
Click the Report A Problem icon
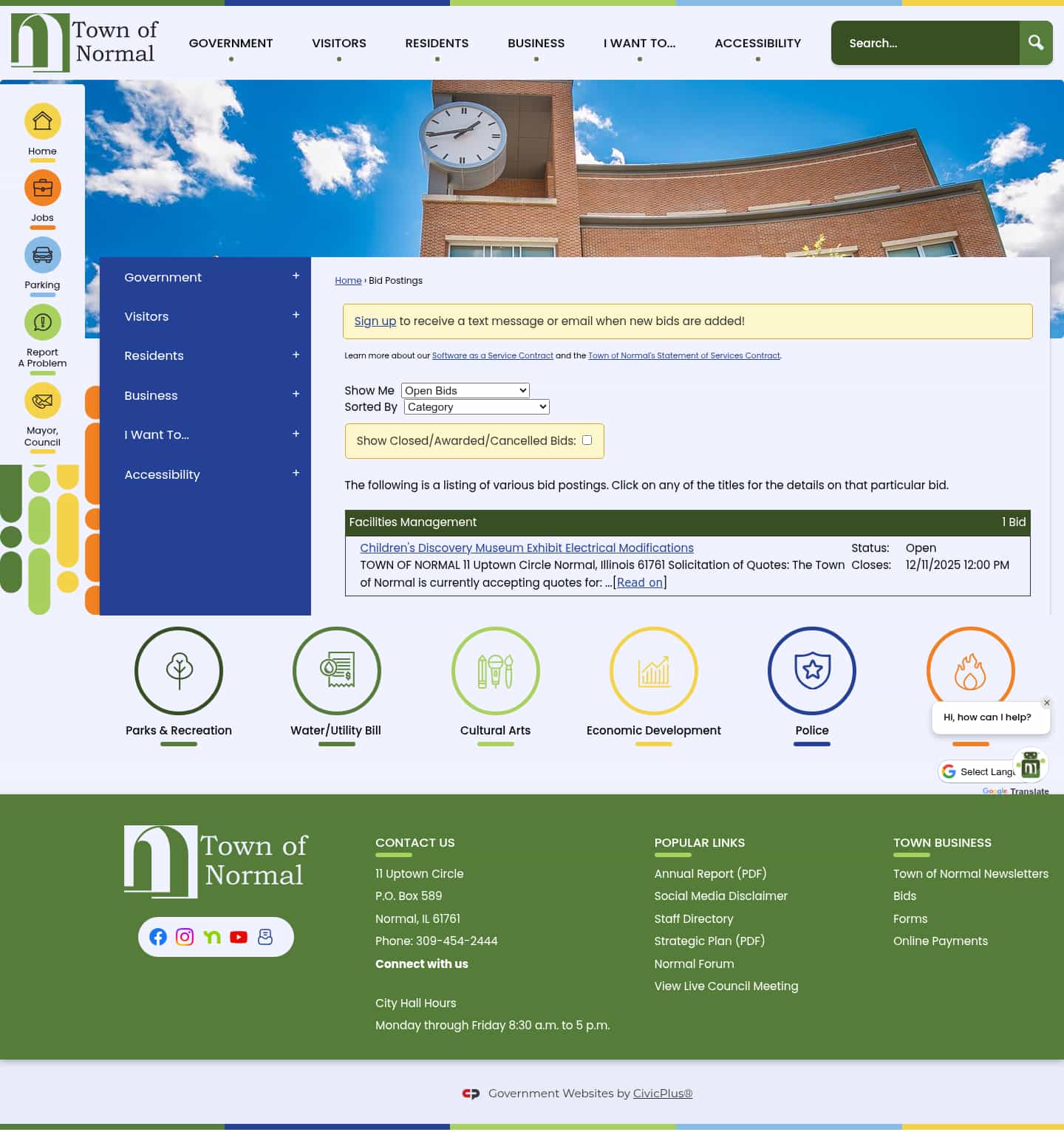[x=42, y=322]
